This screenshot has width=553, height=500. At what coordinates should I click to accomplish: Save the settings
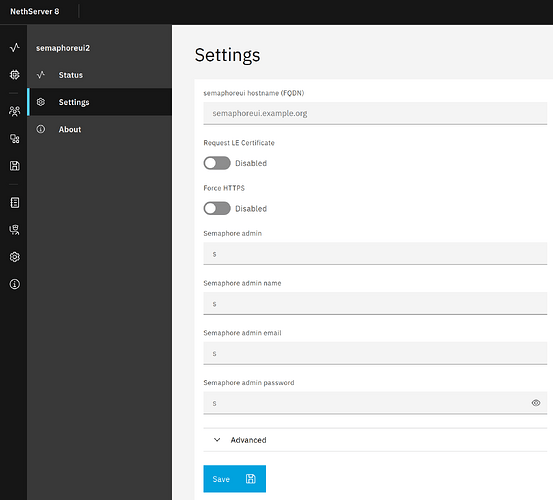coord(235,478)
